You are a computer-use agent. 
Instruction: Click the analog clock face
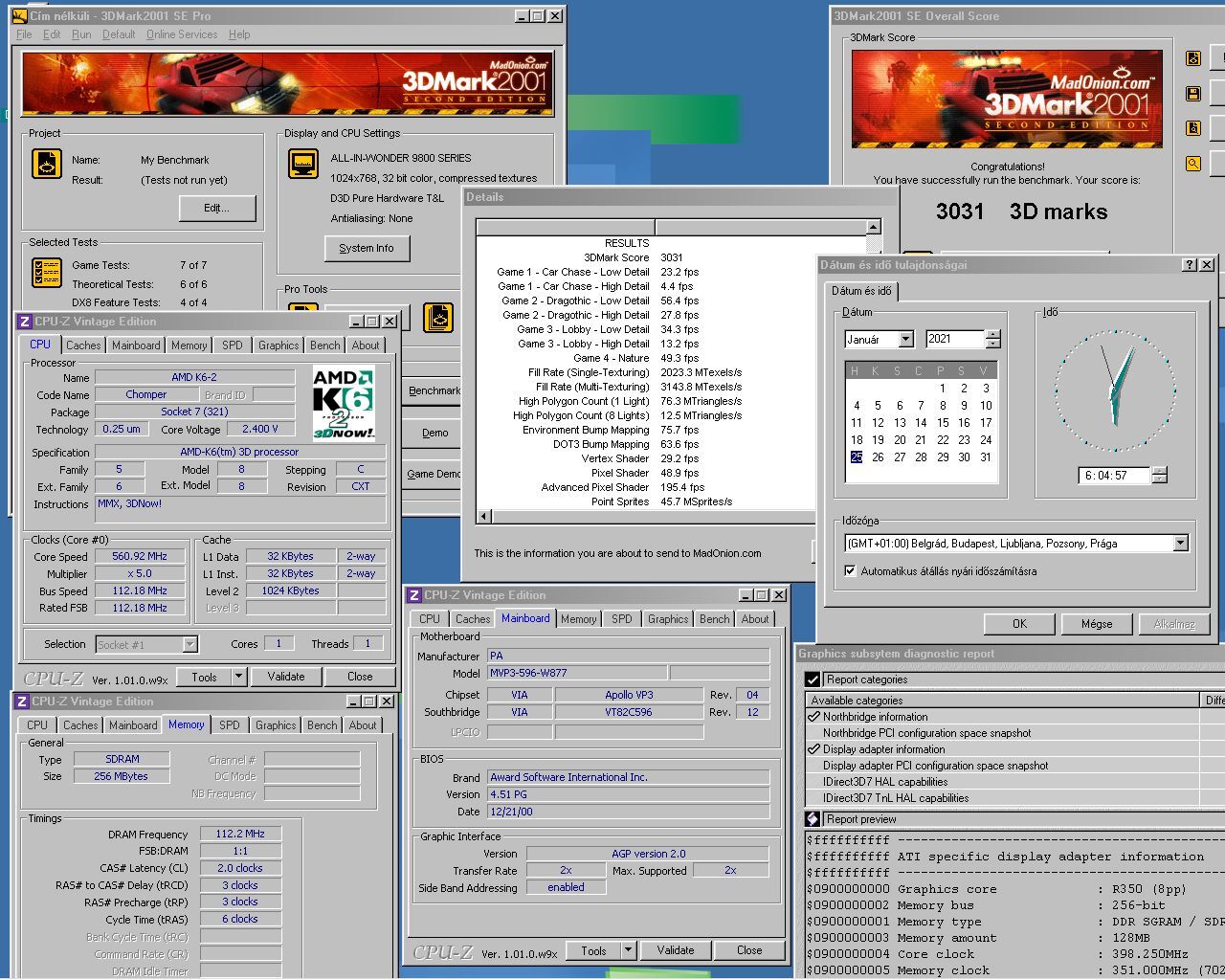[x=1115, y=390]
